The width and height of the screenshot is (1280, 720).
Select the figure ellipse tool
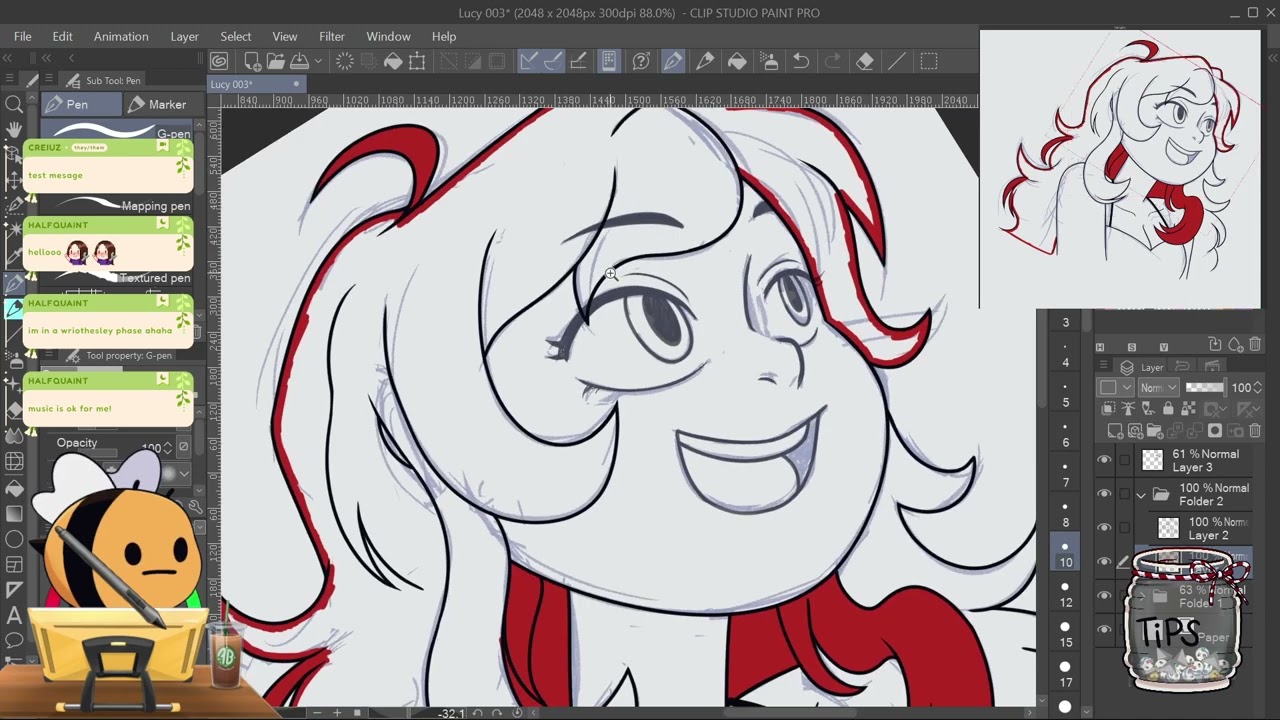(x=14, y=539)
